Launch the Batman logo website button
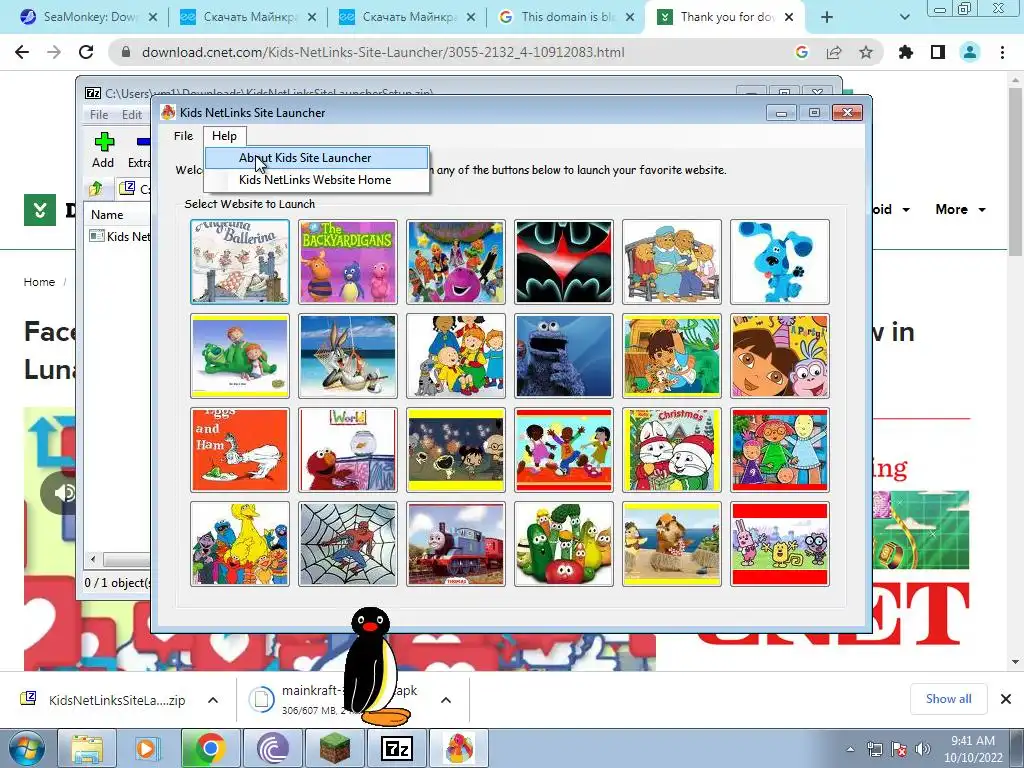Screen dimensions: 1024x768 coord(564,262)
